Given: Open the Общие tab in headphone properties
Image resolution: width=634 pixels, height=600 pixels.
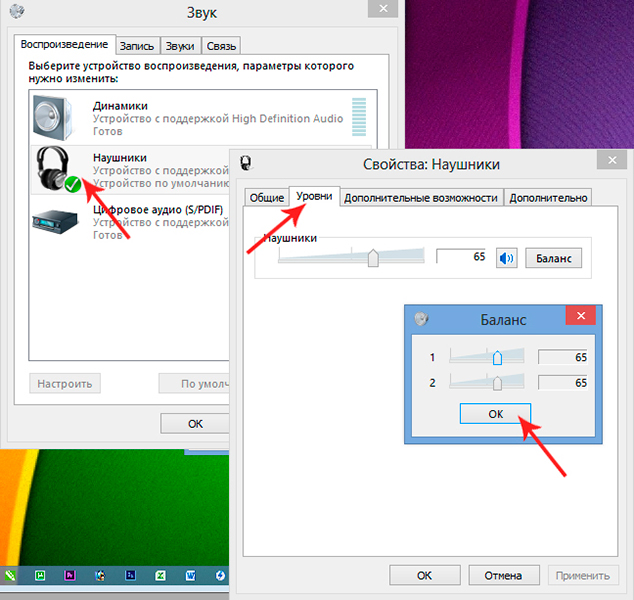Looking at the screenshot, I should [x=266, y=198].
